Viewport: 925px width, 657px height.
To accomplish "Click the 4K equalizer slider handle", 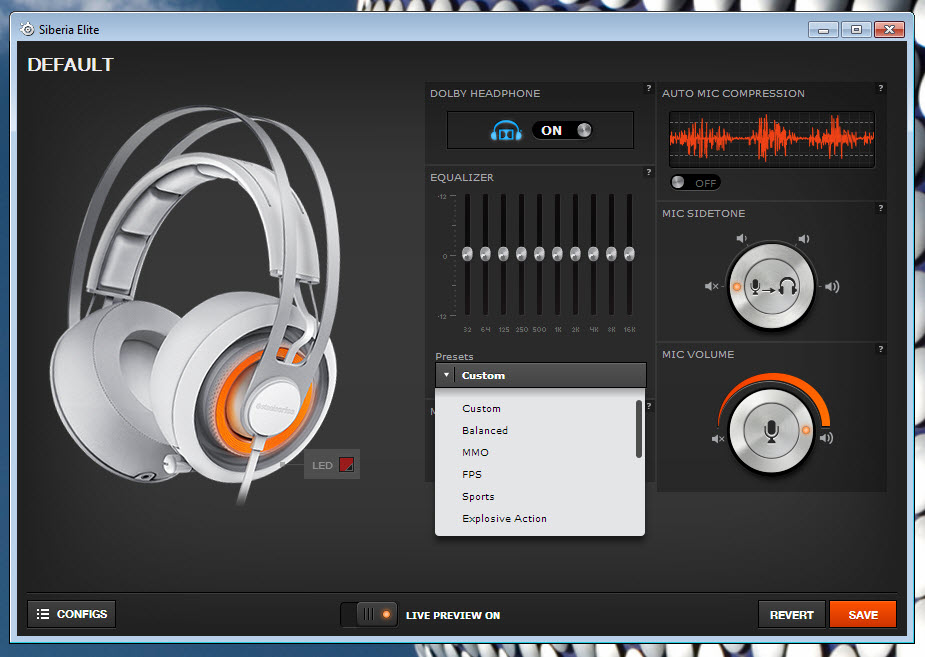I will 593,254.
